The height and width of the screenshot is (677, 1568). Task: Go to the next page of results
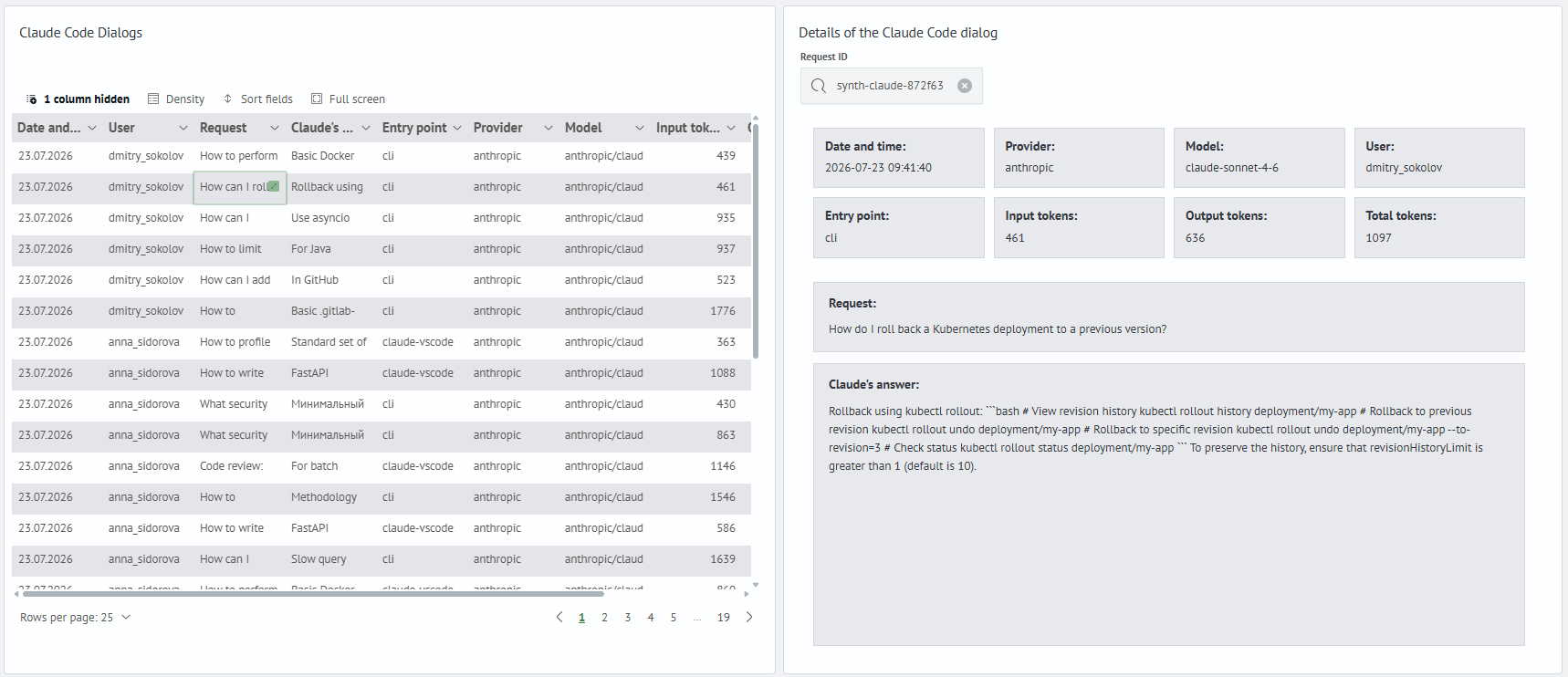[749, 618]
